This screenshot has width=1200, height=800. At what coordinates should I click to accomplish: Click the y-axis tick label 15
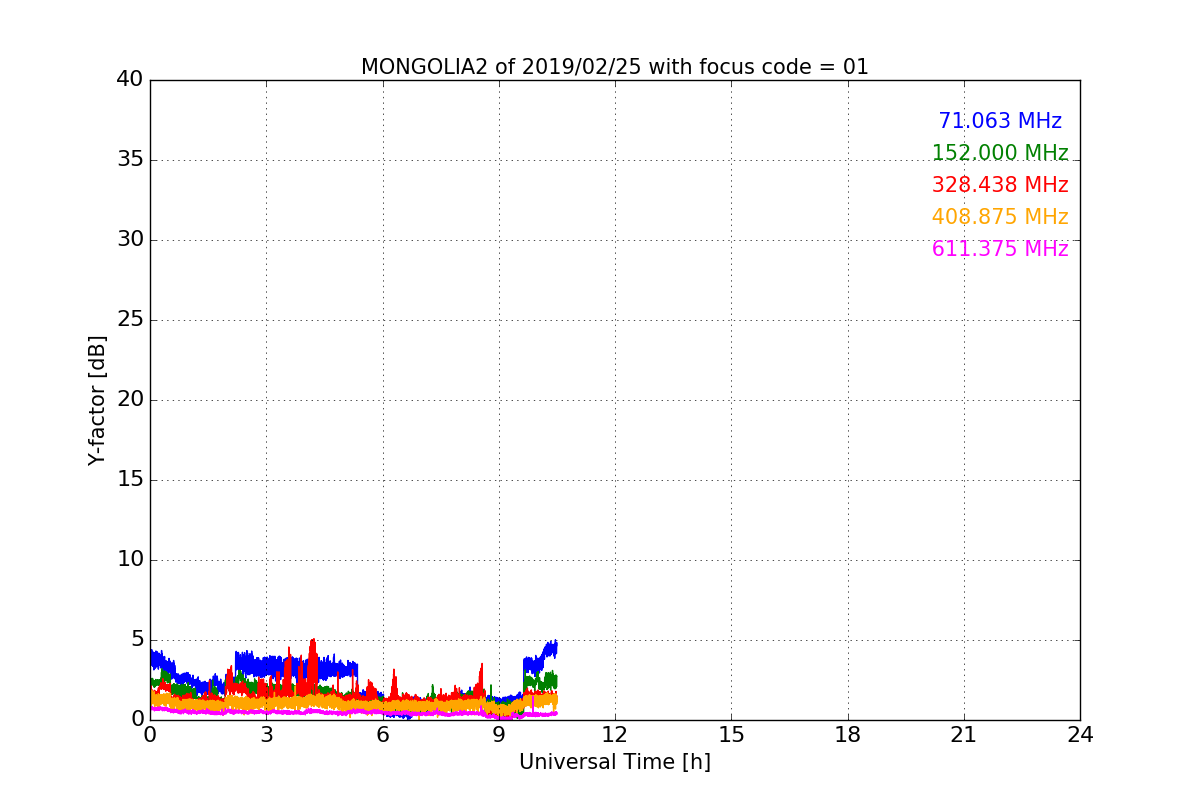point(130,479)
